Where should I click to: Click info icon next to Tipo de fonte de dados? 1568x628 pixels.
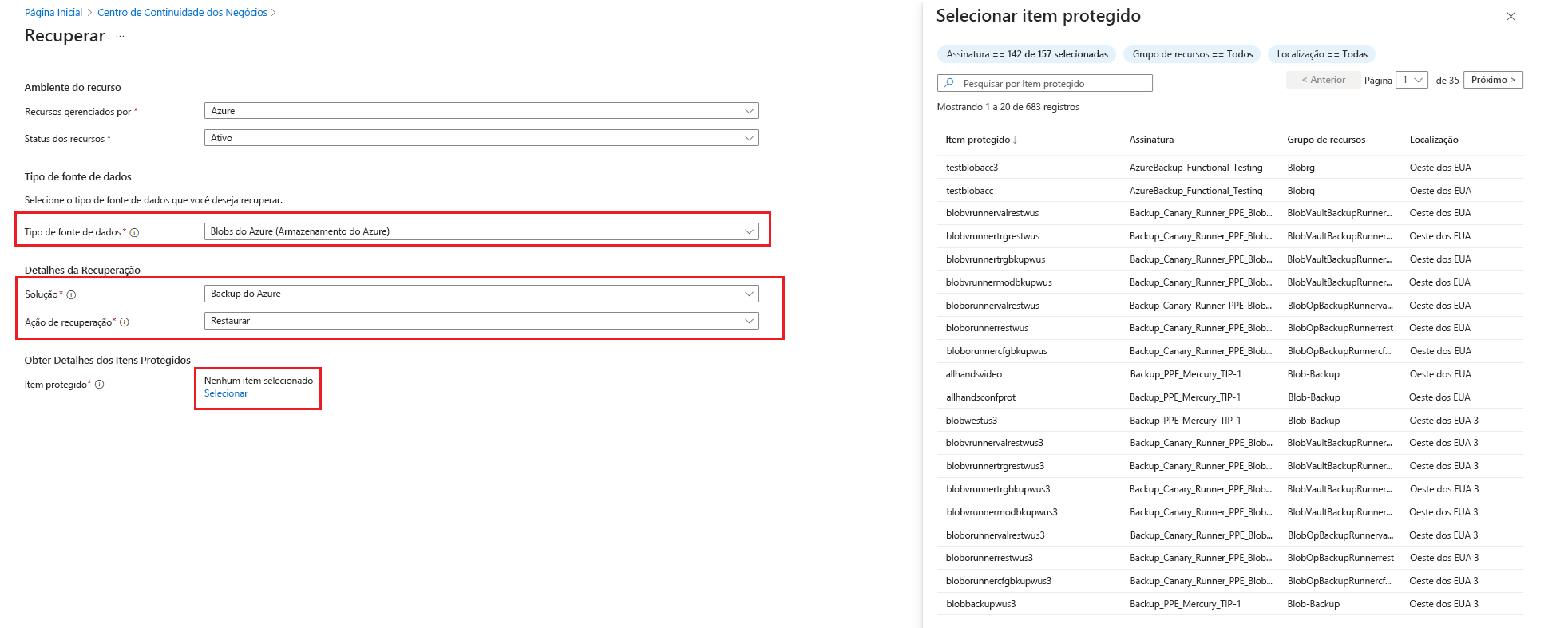coord(134,233)
